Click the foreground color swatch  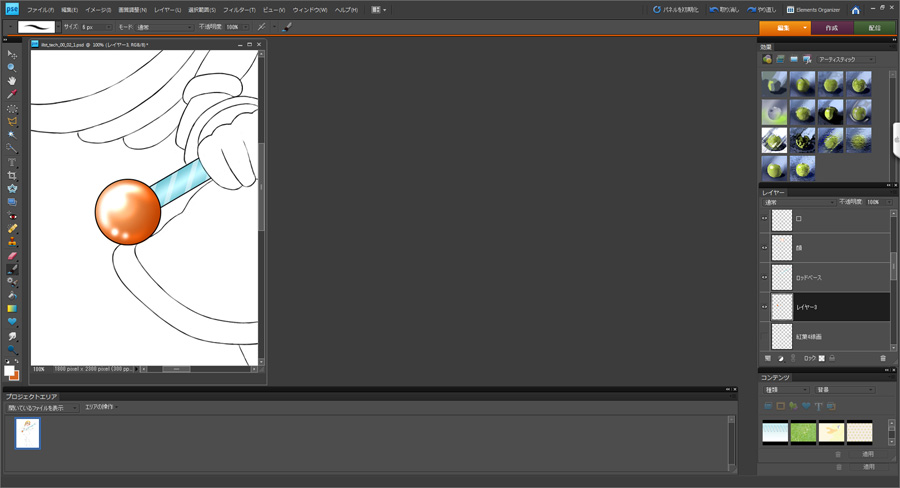tap(9, 371)
